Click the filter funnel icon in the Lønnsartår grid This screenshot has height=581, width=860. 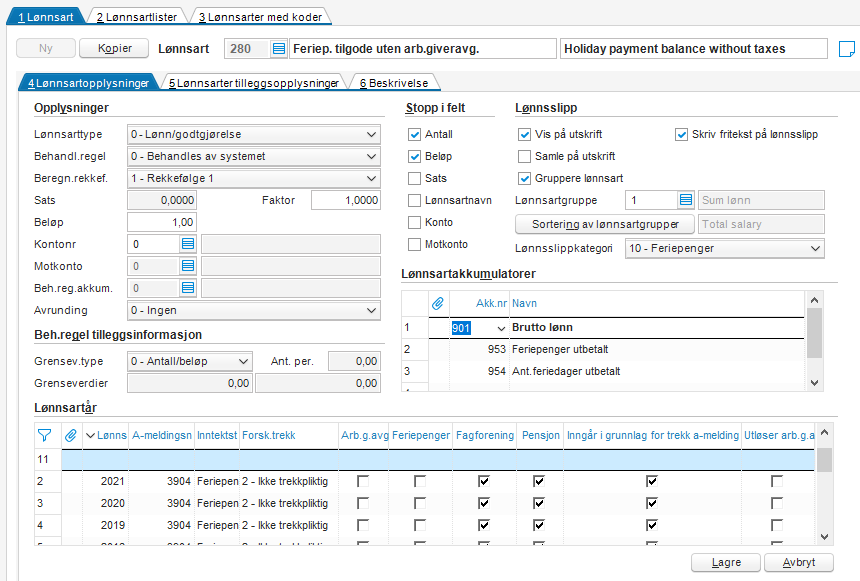[x=44, y=436]
